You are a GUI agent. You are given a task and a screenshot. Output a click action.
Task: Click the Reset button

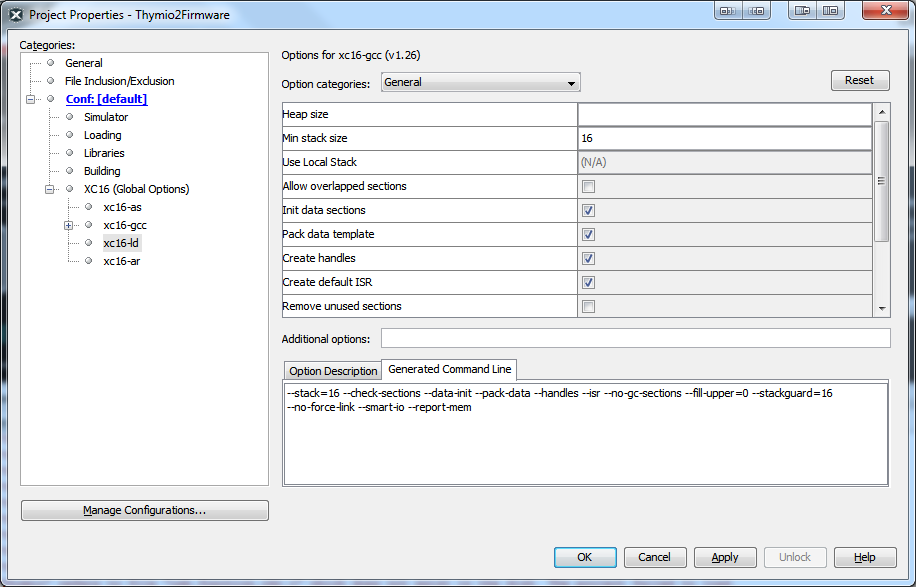point(860,81)
